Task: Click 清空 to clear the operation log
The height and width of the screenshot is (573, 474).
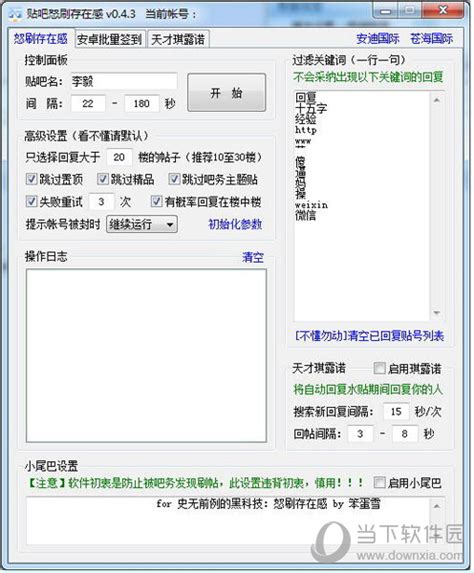Action: (x=253, y=257)
